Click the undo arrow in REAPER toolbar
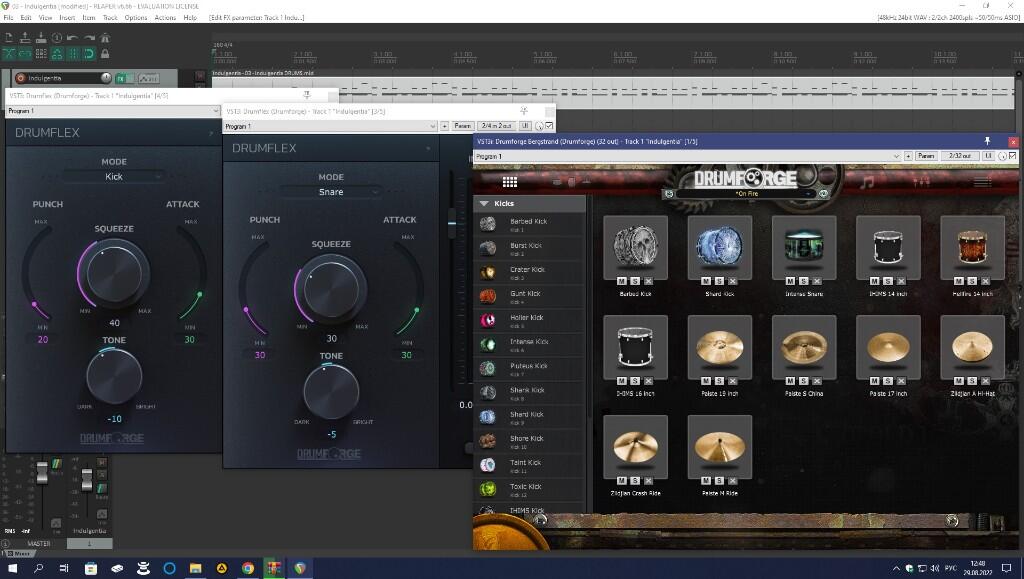This screenshot has width=1024, height=579. [72, 38]
